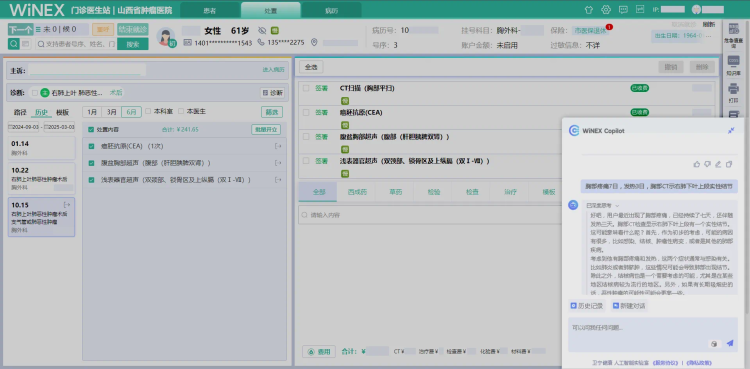Click the WiNEX Copilot logo icon

click(x=574, y=131)
